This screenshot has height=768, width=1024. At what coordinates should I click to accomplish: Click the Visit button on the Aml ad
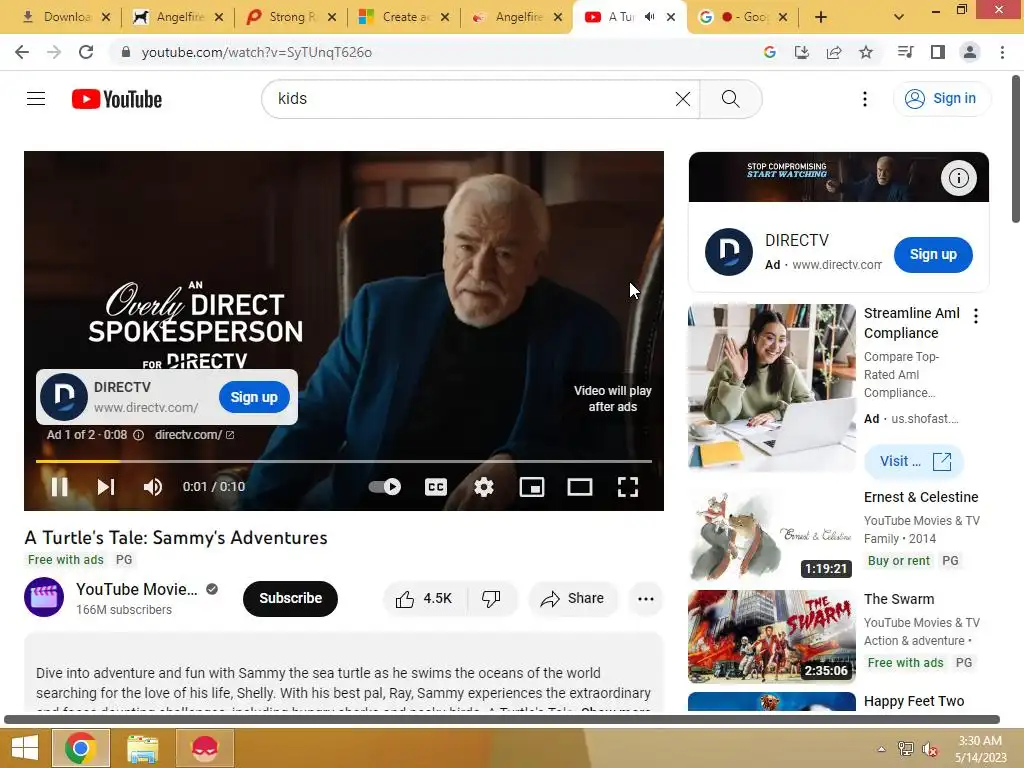pos(914,461)
